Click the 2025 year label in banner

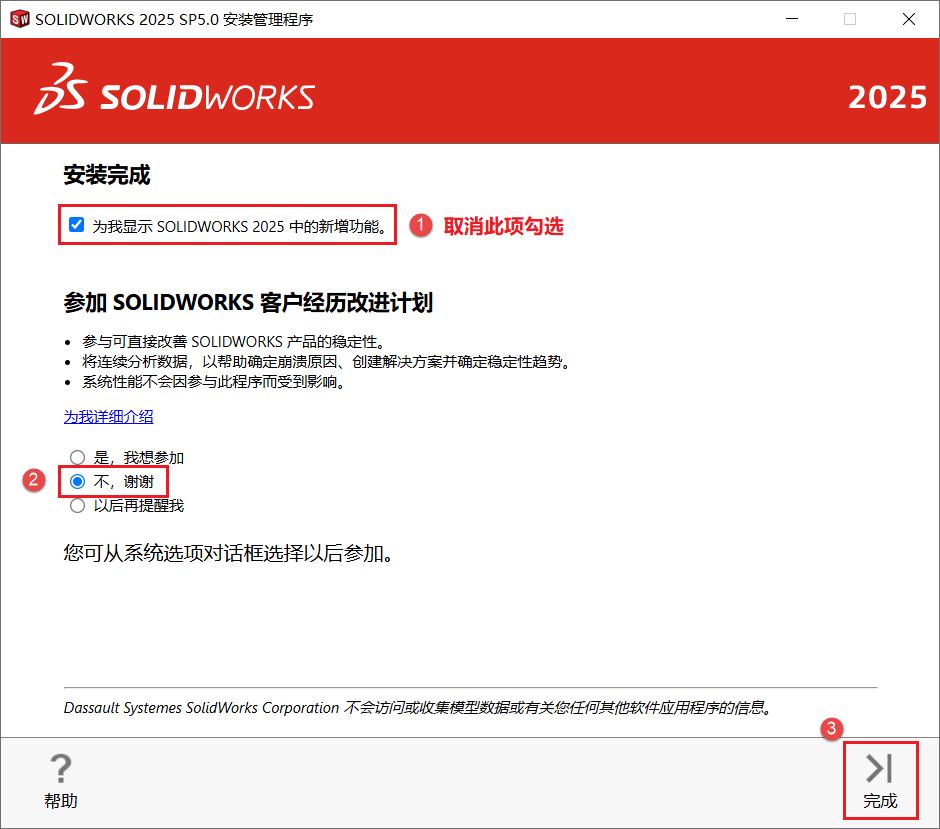887,97
